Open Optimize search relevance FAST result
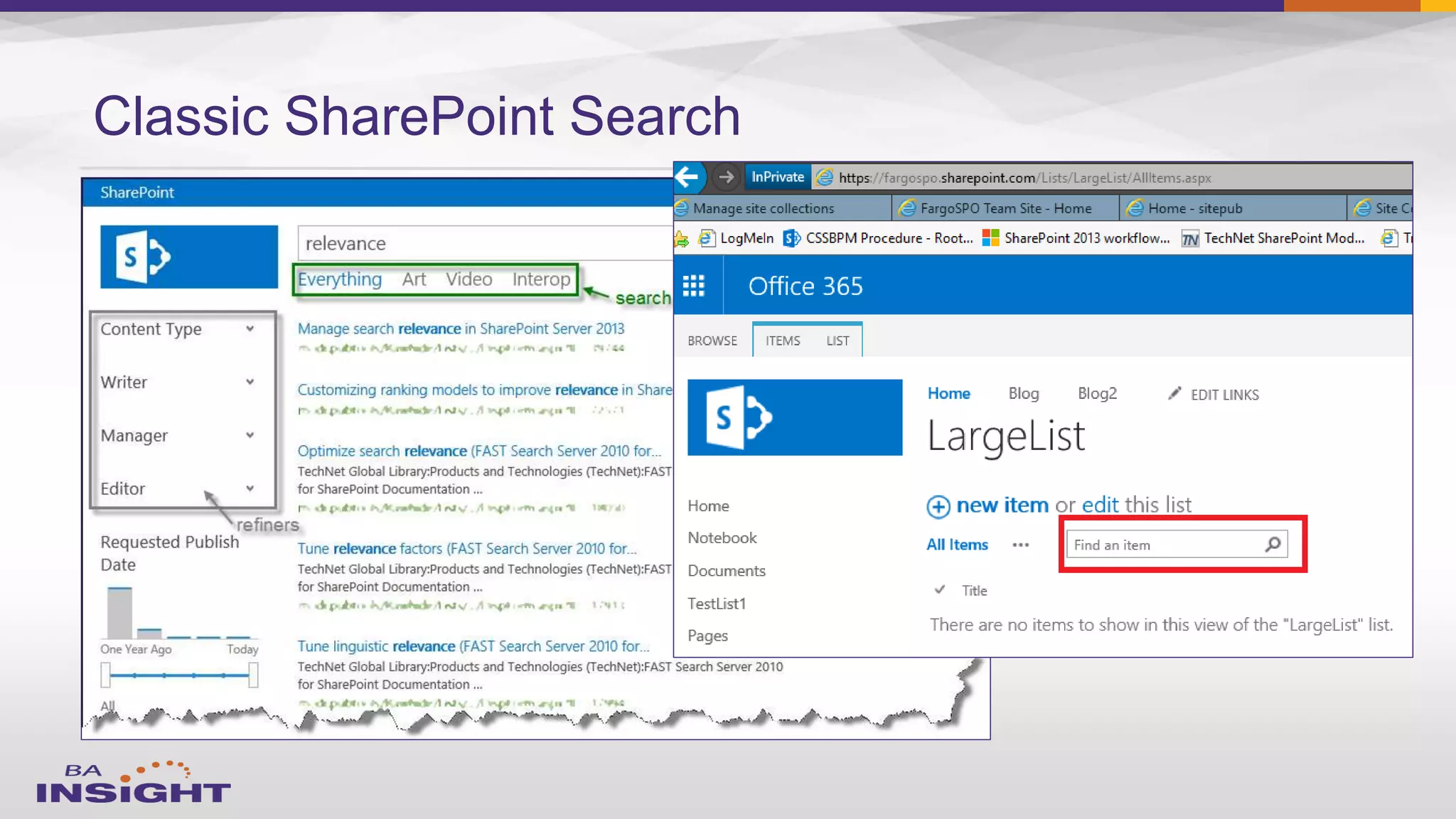The image size is (1456, 819). click(x=479, y=451)
